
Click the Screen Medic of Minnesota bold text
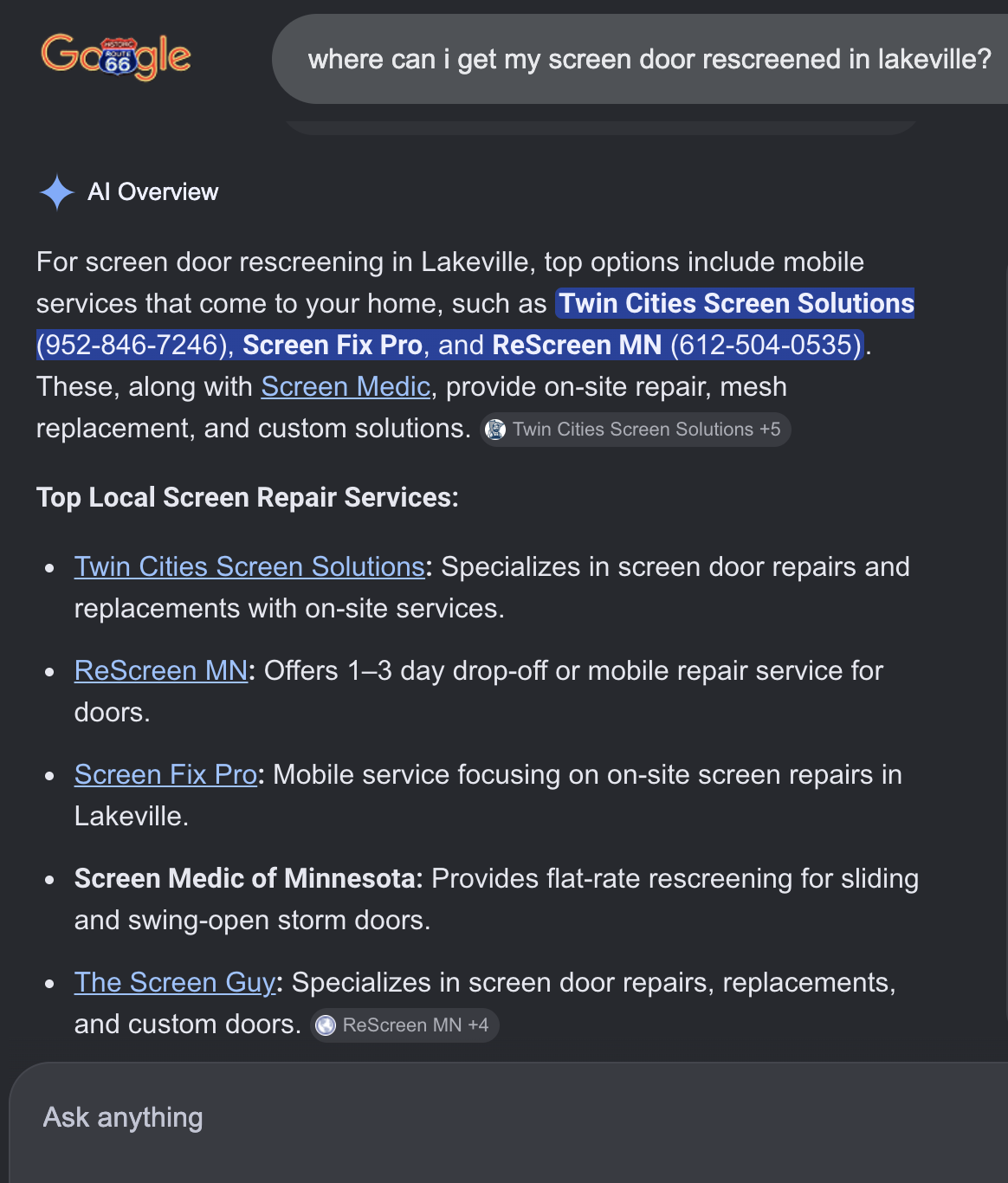248,878
